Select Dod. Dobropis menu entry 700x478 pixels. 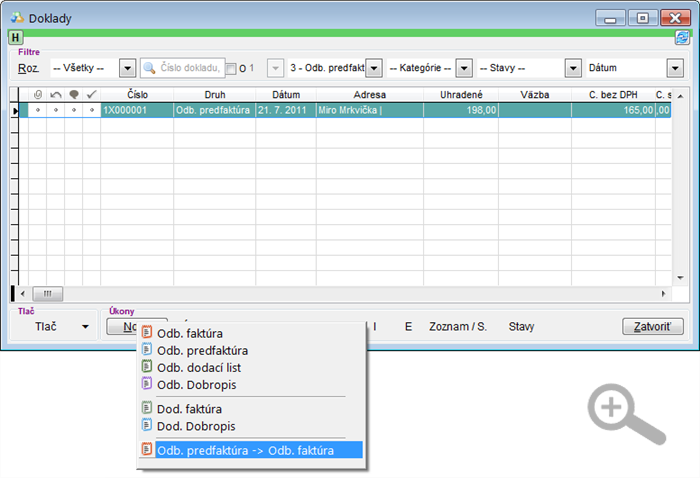click(250, 426)
